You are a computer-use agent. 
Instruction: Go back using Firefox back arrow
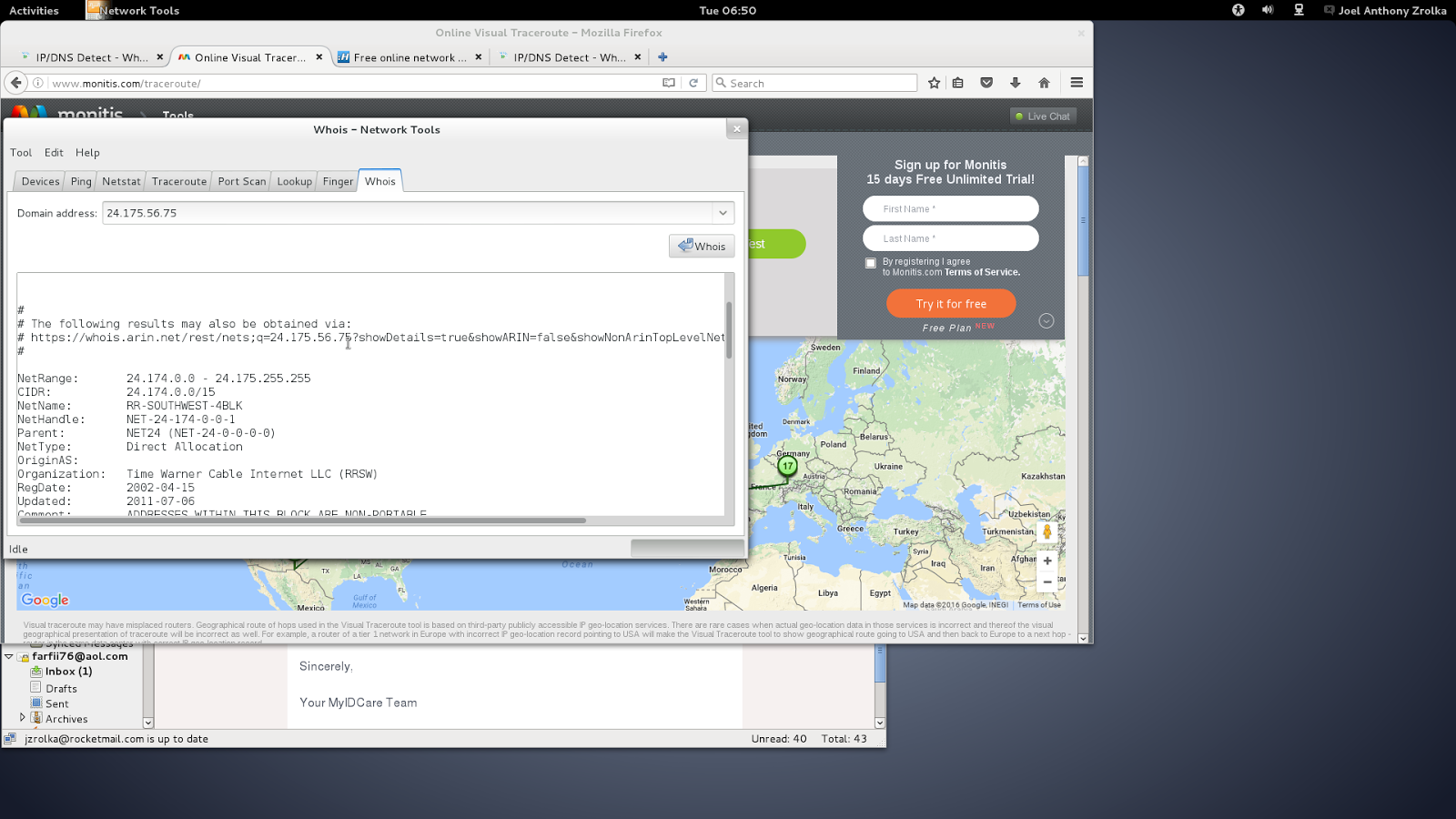coord(15,83)
